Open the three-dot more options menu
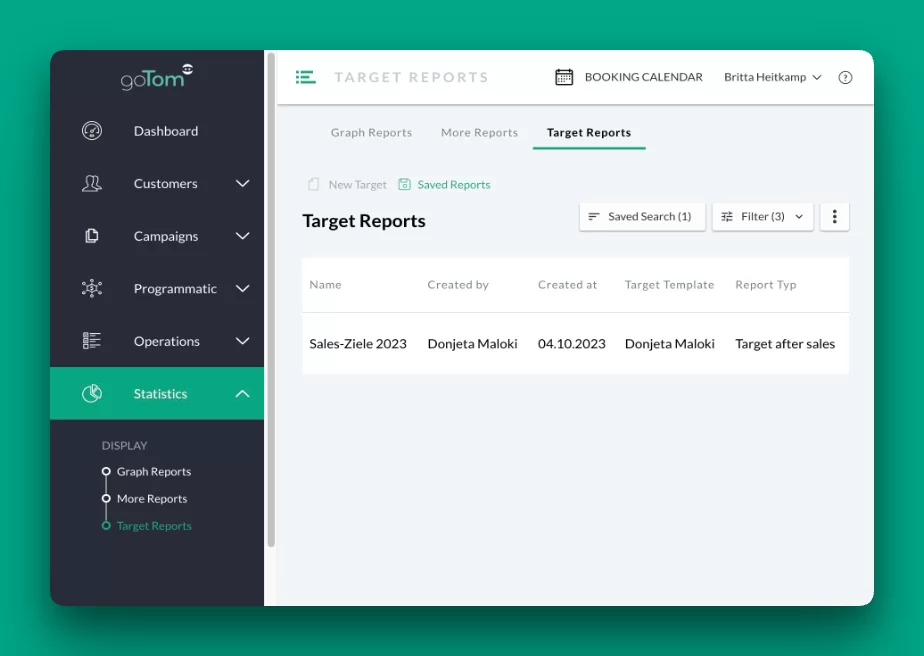924x656 pixels. coord(834,217)
